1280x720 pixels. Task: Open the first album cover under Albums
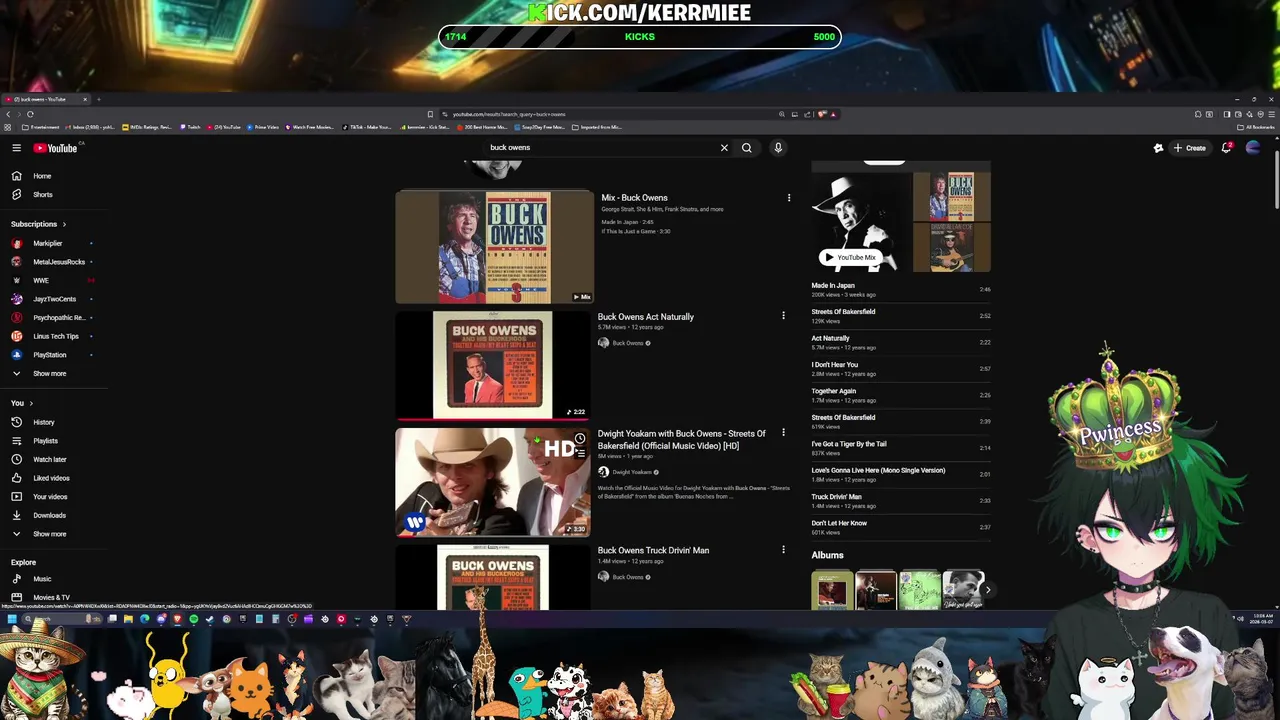click(832, 590)
